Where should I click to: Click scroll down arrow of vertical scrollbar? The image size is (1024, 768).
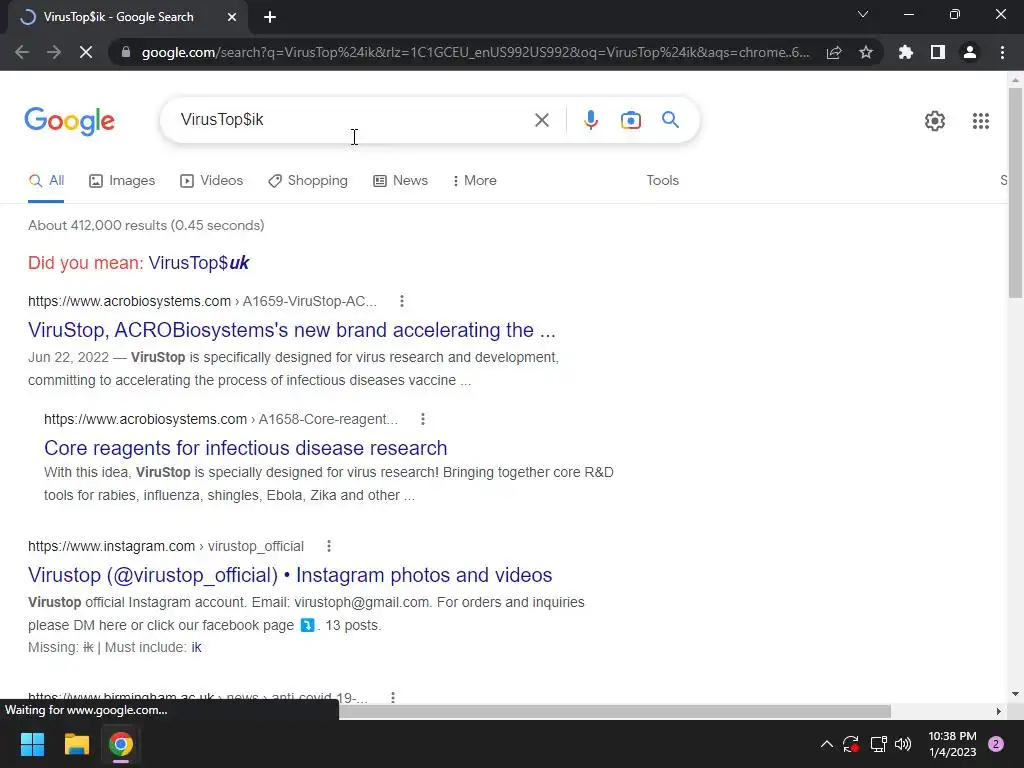click(x=1015, y=694)
